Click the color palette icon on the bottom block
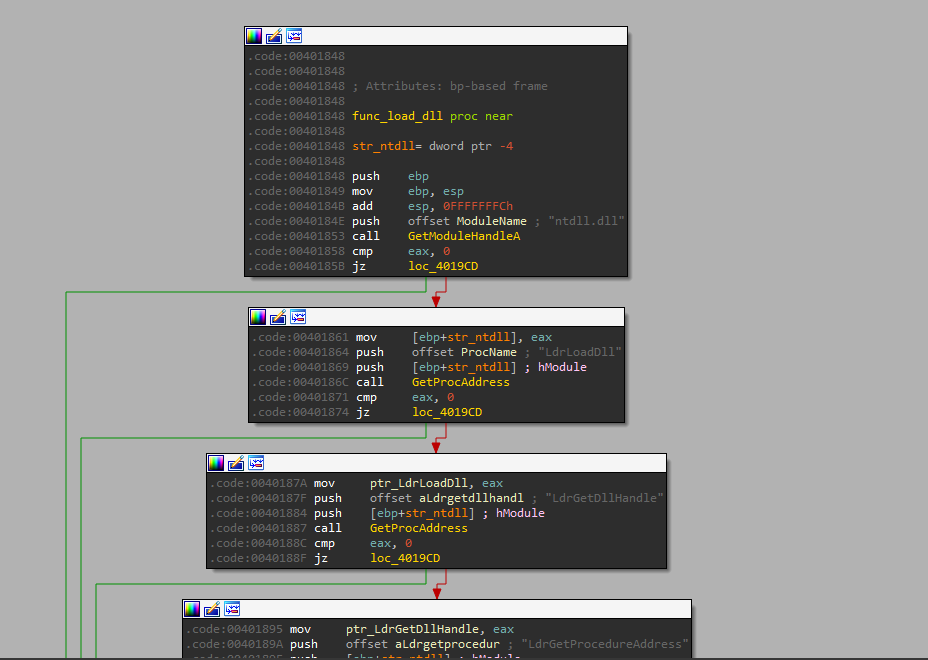This screenshot has width=928, height=660. point(191,608)
